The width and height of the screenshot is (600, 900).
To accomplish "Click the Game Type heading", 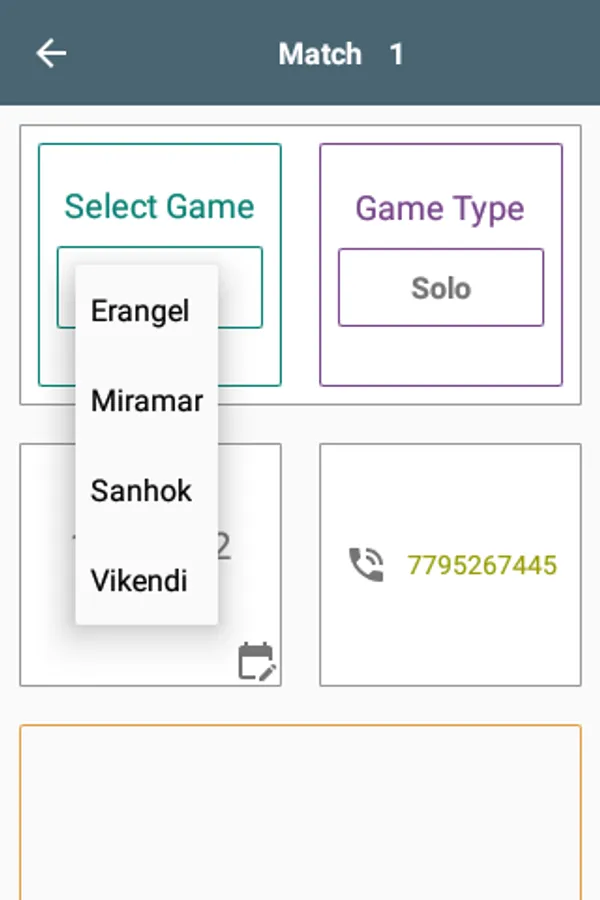I will (x=440, y=208).
